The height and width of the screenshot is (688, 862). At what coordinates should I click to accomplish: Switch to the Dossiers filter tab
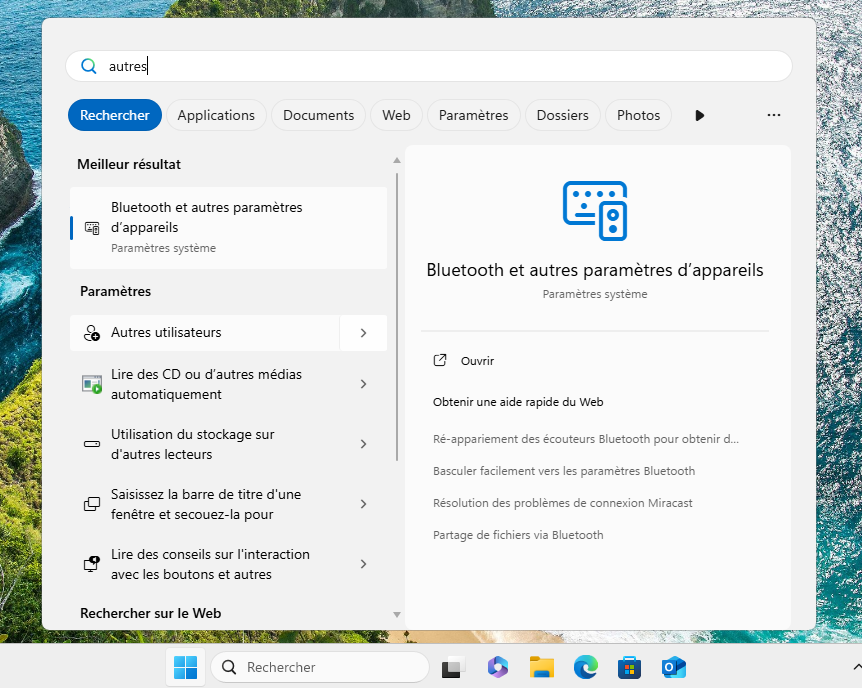(562, 115)
